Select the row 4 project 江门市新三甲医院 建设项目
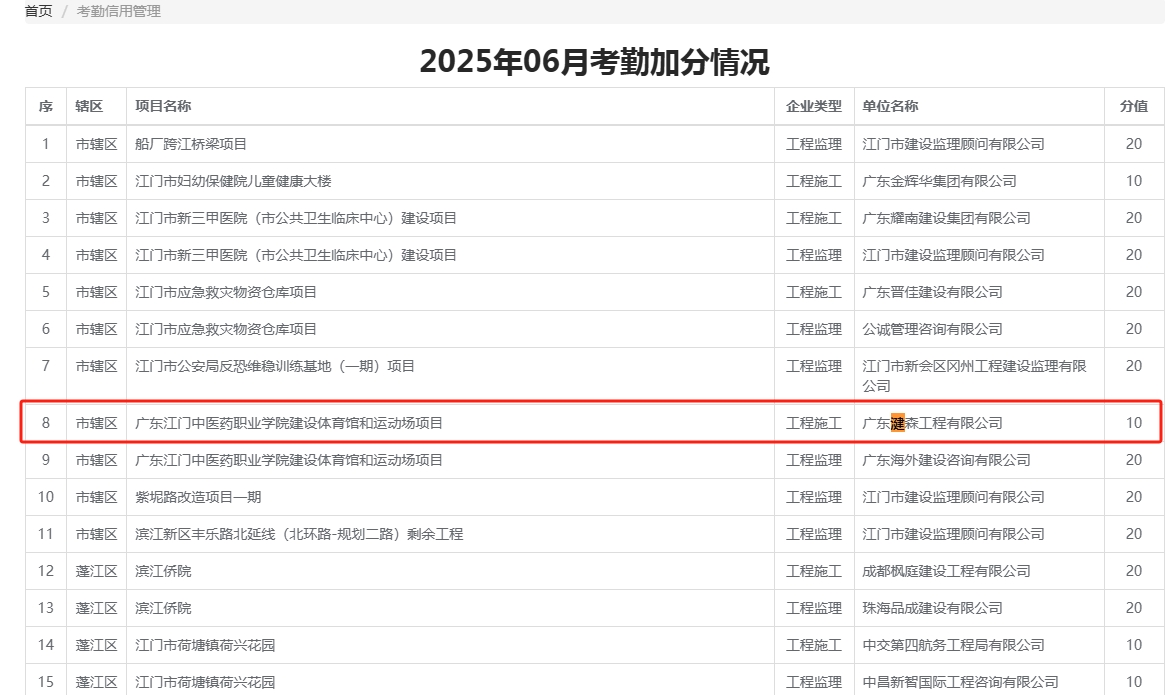1176x695 pixels. 296,255
